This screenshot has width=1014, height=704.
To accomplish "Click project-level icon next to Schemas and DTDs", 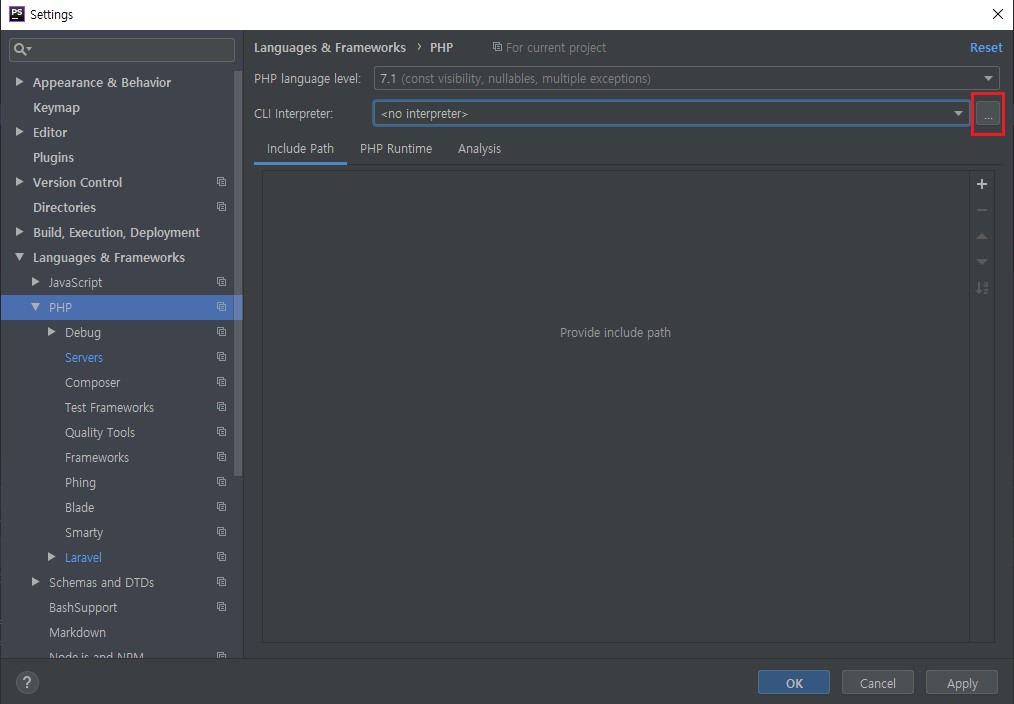I will click(221, 582).
